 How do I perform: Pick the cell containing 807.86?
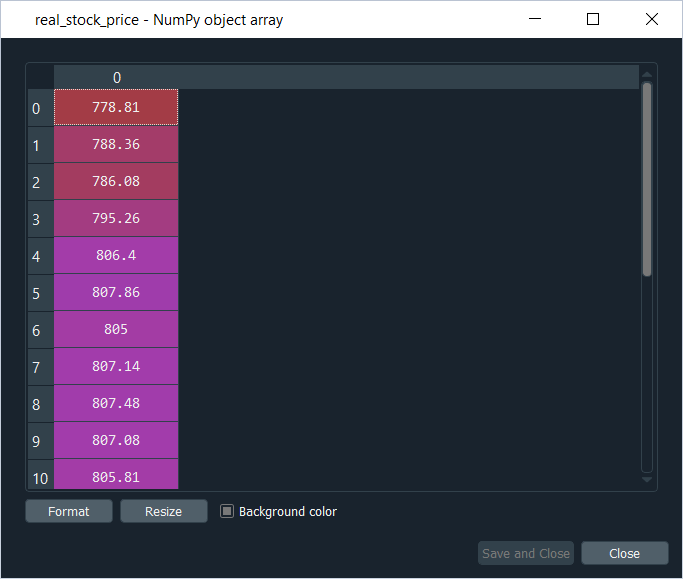pos(116,292)
